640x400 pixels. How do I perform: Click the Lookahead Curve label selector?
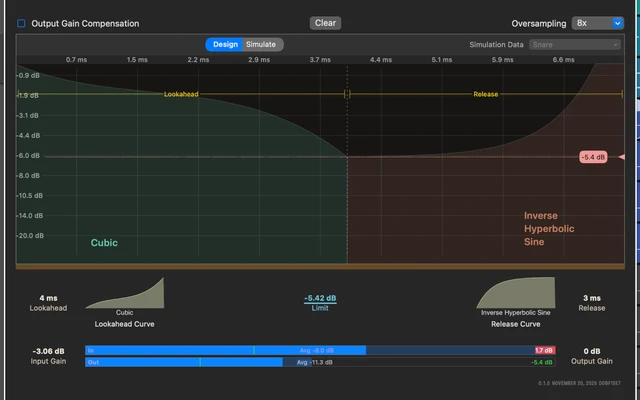(x=125, y=325)
